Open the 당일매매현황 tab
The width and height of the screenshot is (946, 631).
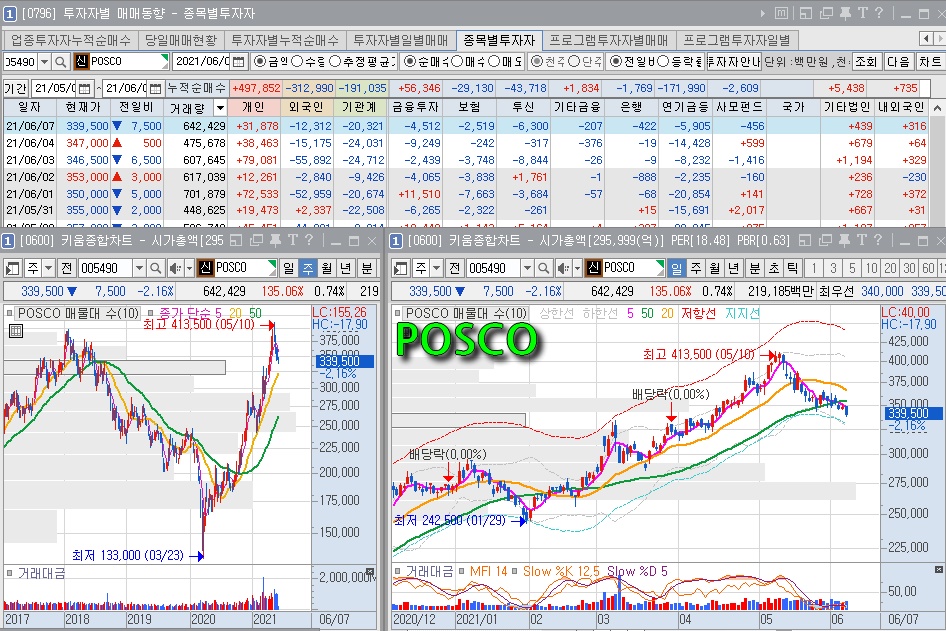(181, 40)
